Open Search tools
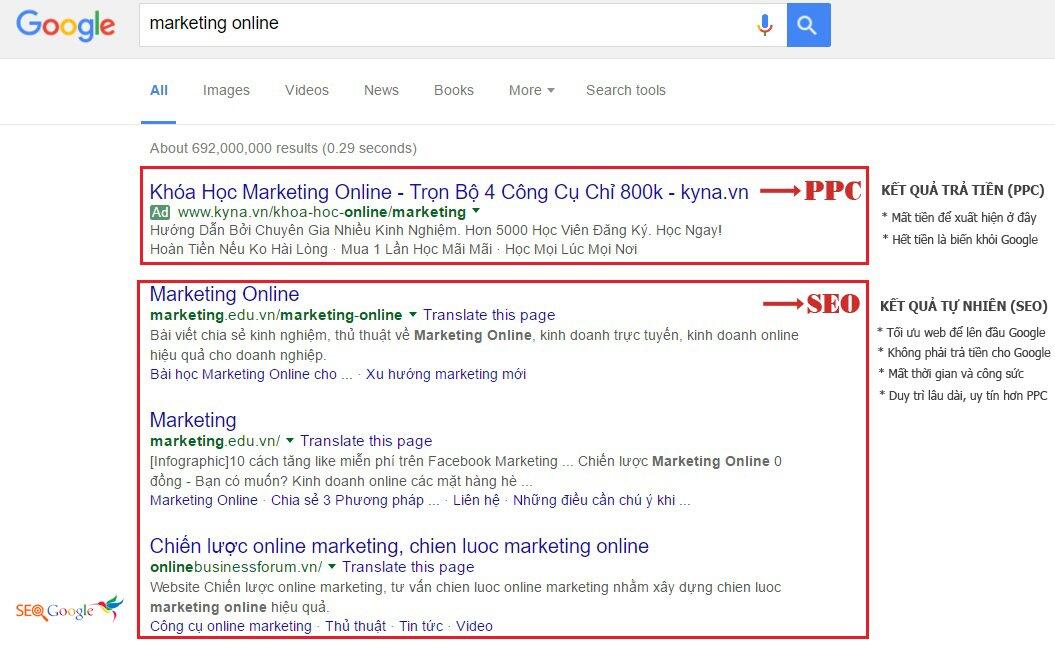 coord(626,90)
